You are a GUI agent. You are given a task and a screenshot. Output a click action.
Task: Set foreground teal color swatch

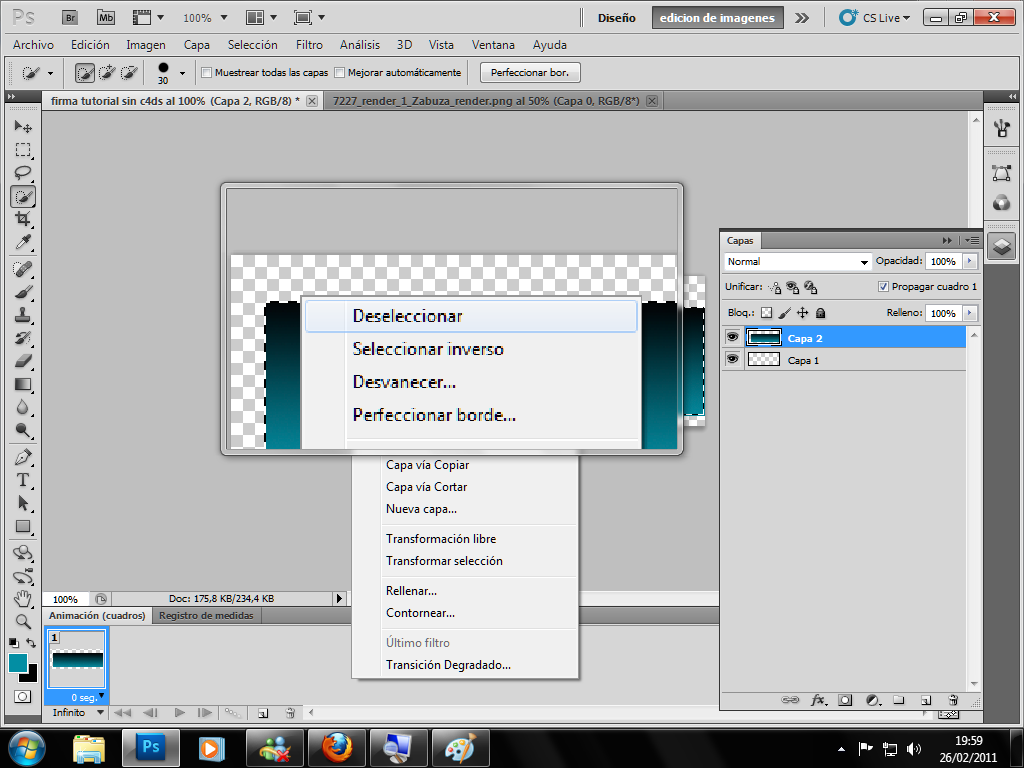(17, 663)
